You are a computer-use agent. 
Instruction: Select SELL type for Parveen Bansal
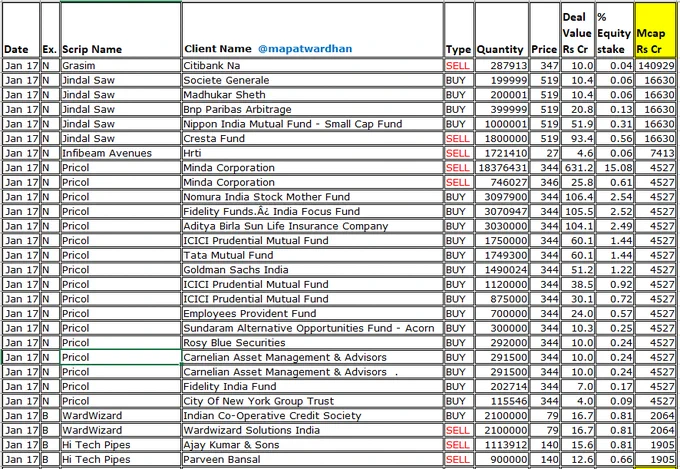click(x=459, y=459)
